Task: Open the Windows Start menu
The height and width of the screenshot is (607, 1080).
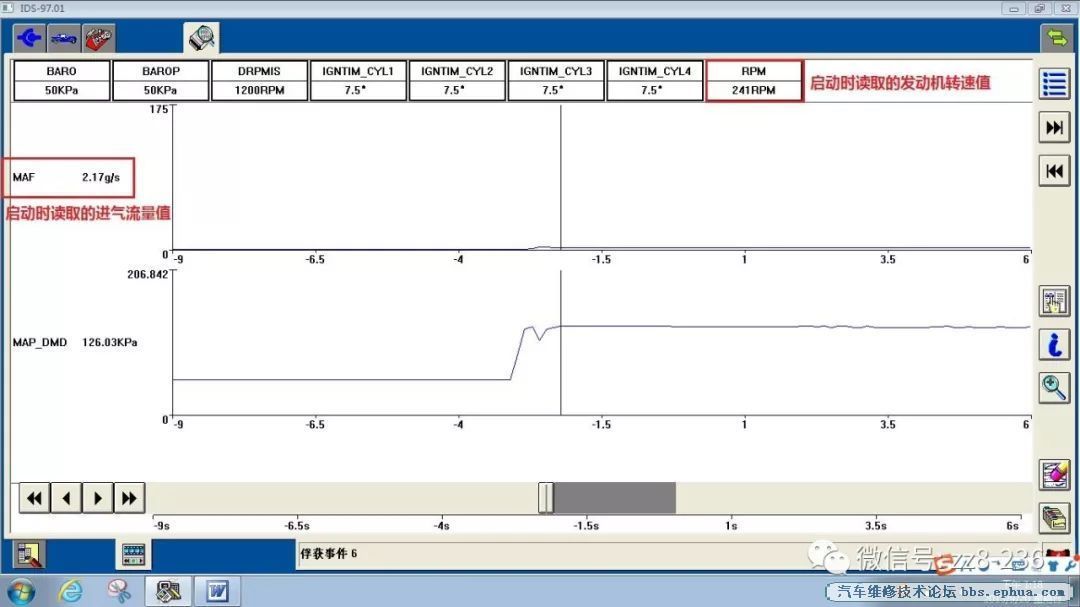Action: [21, 592]
